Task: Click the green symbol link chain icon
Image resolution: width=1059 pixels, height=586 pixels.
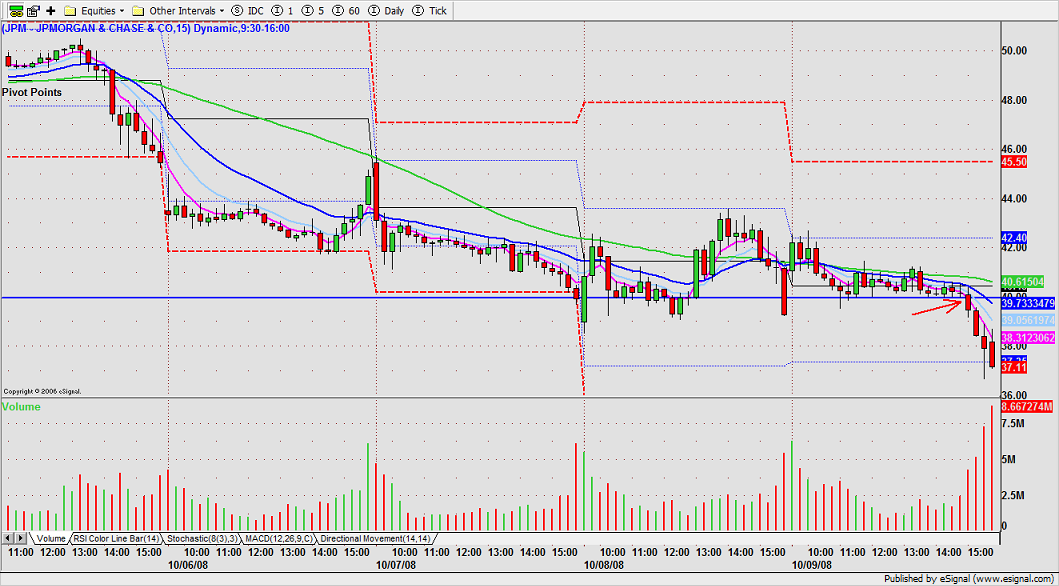Action: pos(16,11)
